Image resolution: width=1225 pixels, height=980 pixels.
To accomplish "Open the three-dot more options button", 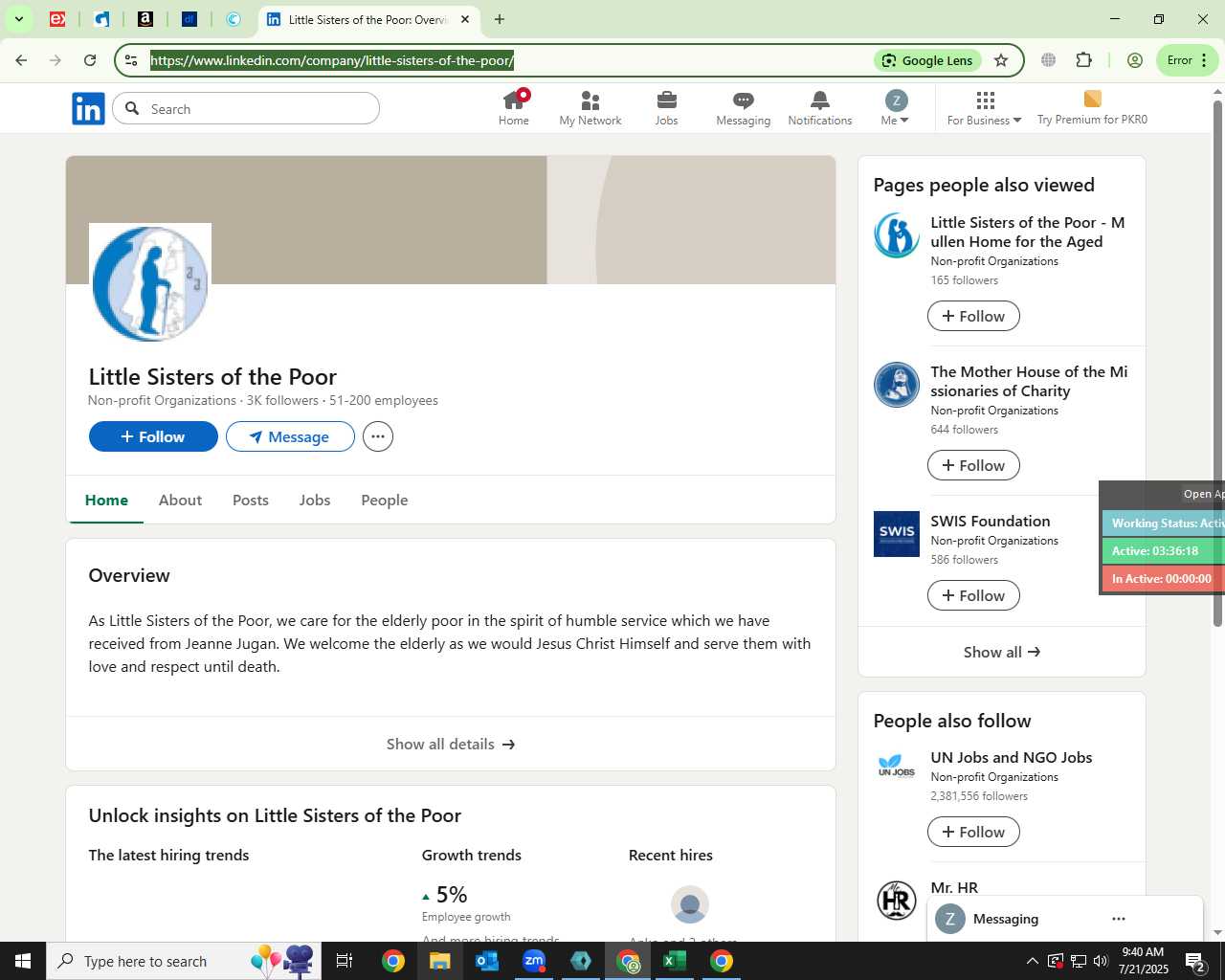I will (378, 436).
